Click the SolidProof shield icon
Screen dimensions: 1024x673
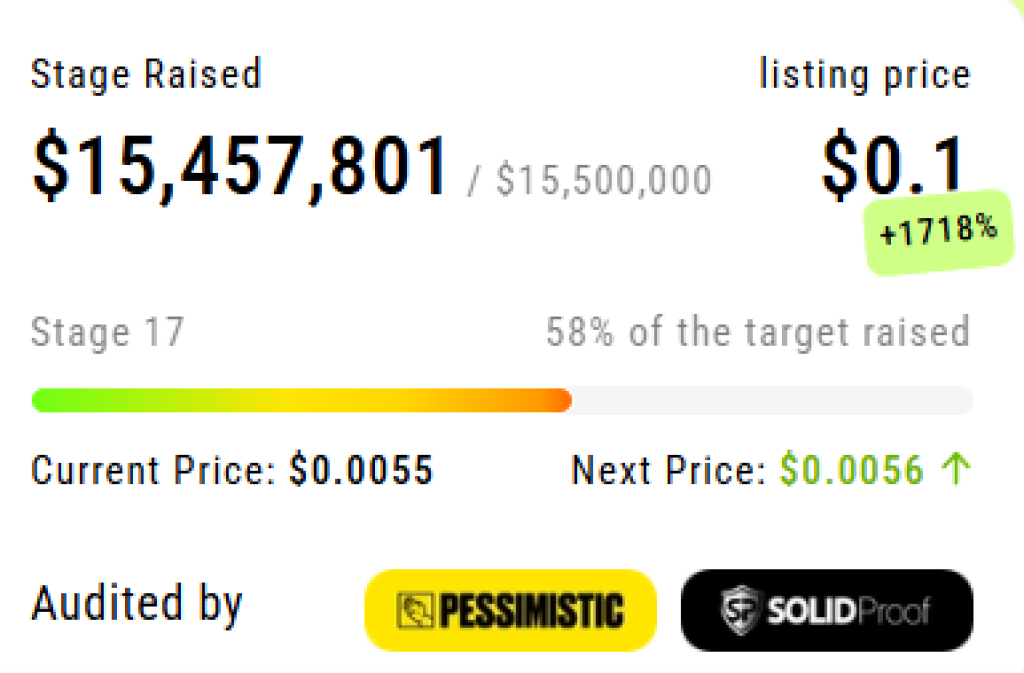click(740, 609)
